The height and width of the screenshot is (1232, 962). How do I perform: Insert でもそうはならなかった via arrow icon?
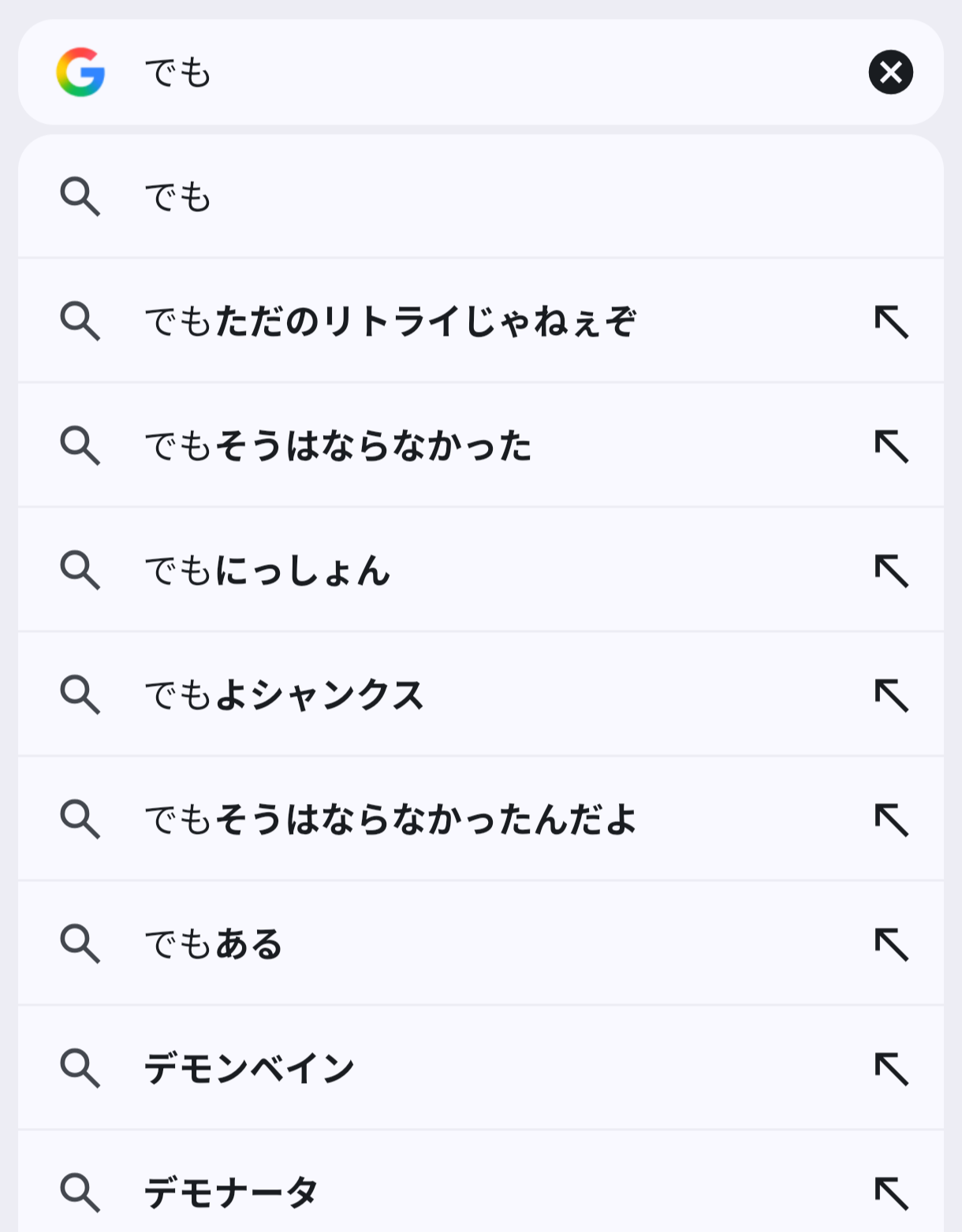892,446
